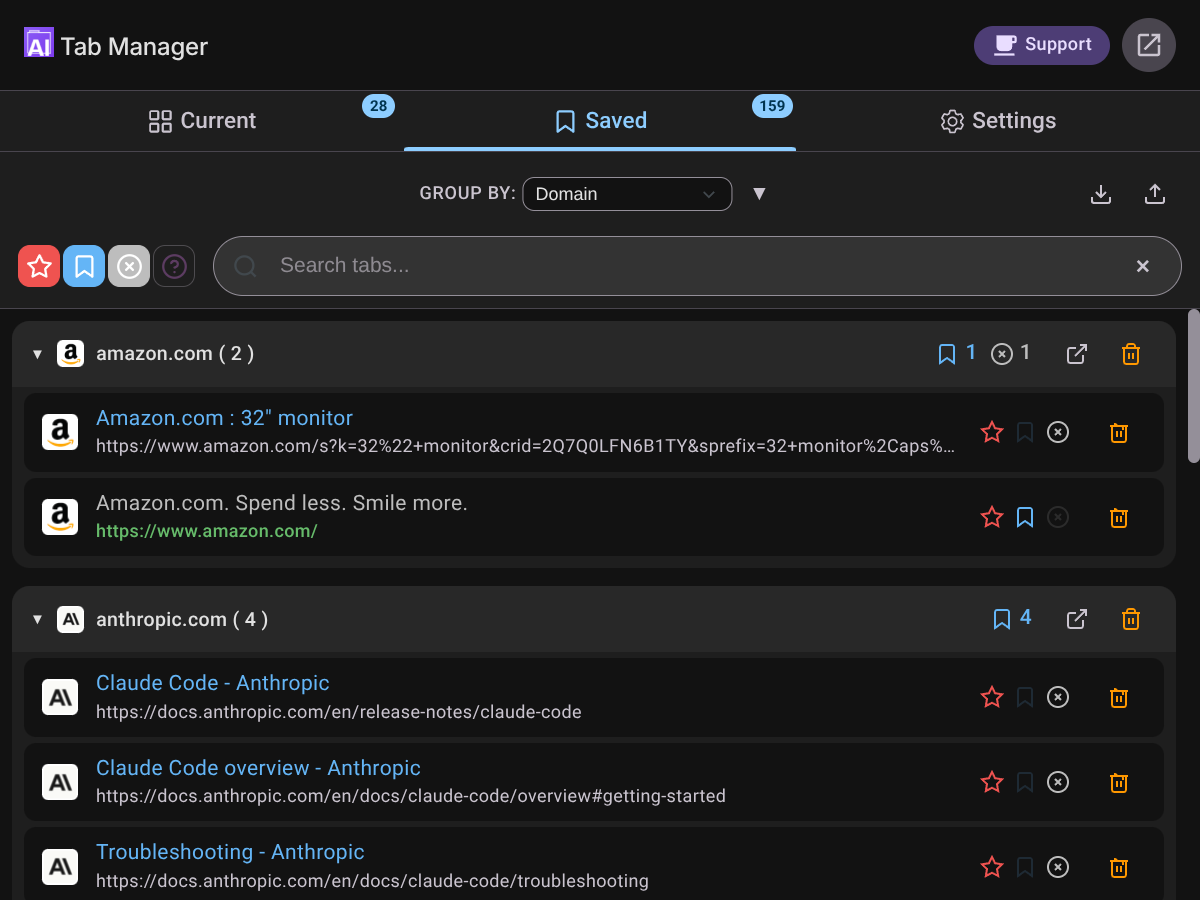Click the upload import icon
The height and width of the screenshot is (900, 1200).
1155,194
